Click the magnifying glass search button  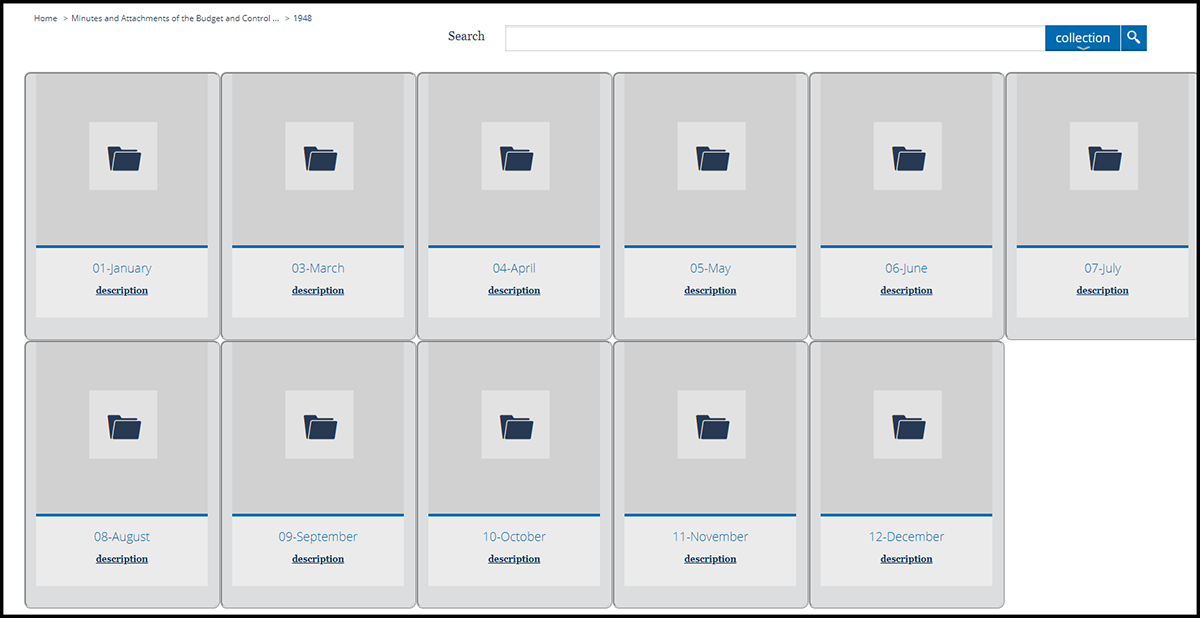pyautogui.click(x=1133, y=38)
